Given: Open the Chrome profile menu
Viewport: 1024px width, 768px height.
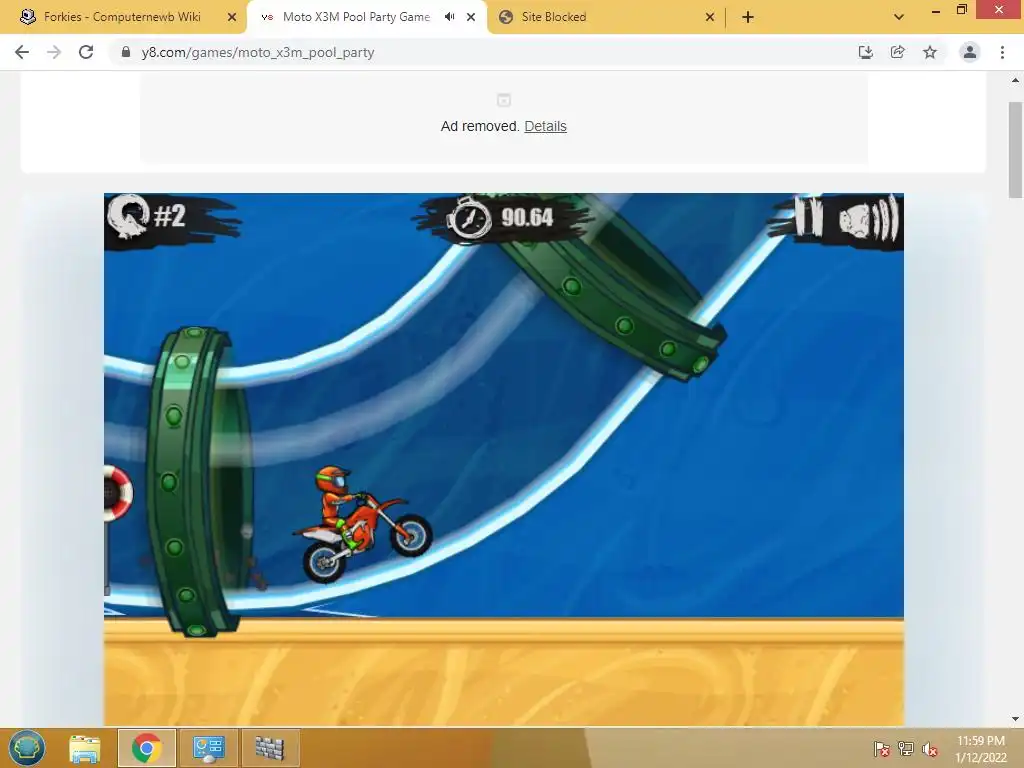Looking at the screenshot, I should [970, 52].
